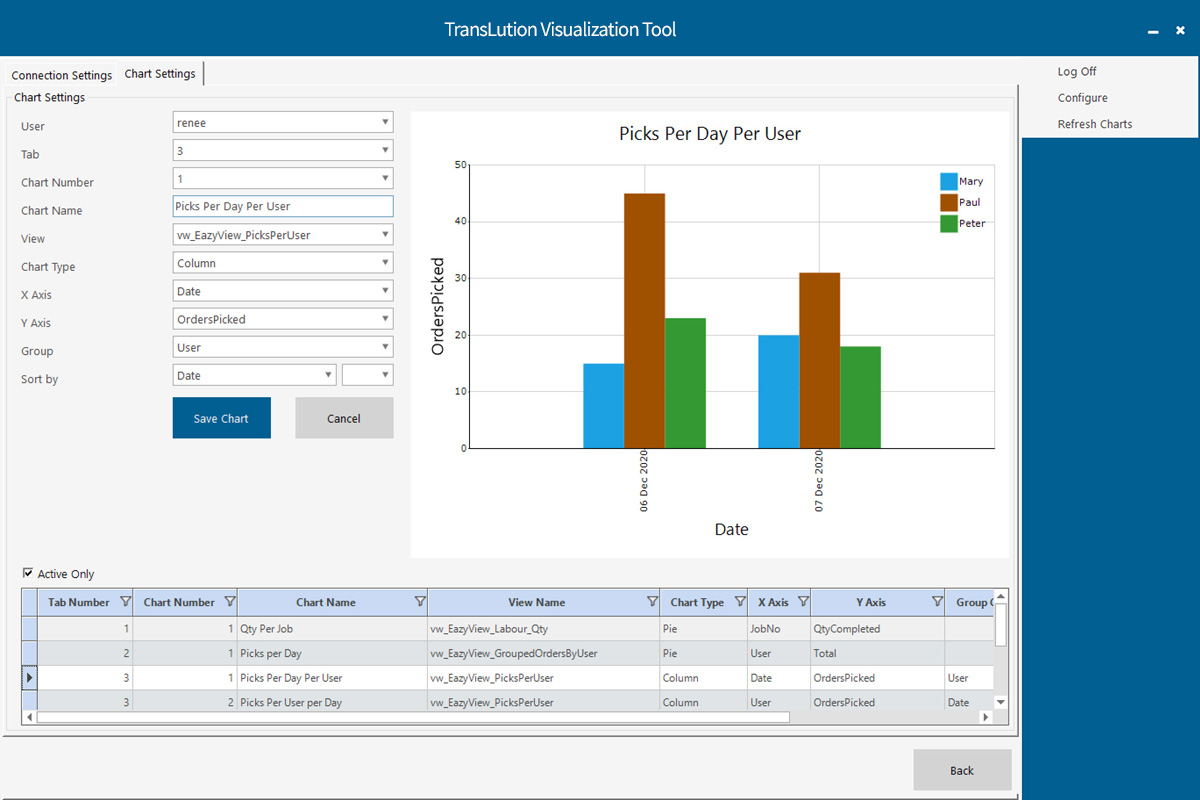Switch to Connection Settings tab
This screenshot has width=1200, height=800.
(62, 75)
